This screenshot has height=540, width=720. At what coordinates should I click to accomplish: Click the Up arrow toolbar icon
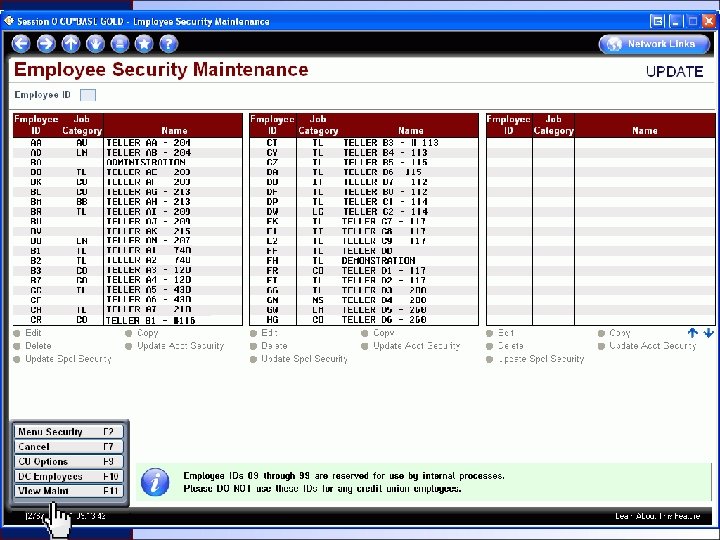tap(70, 44)
